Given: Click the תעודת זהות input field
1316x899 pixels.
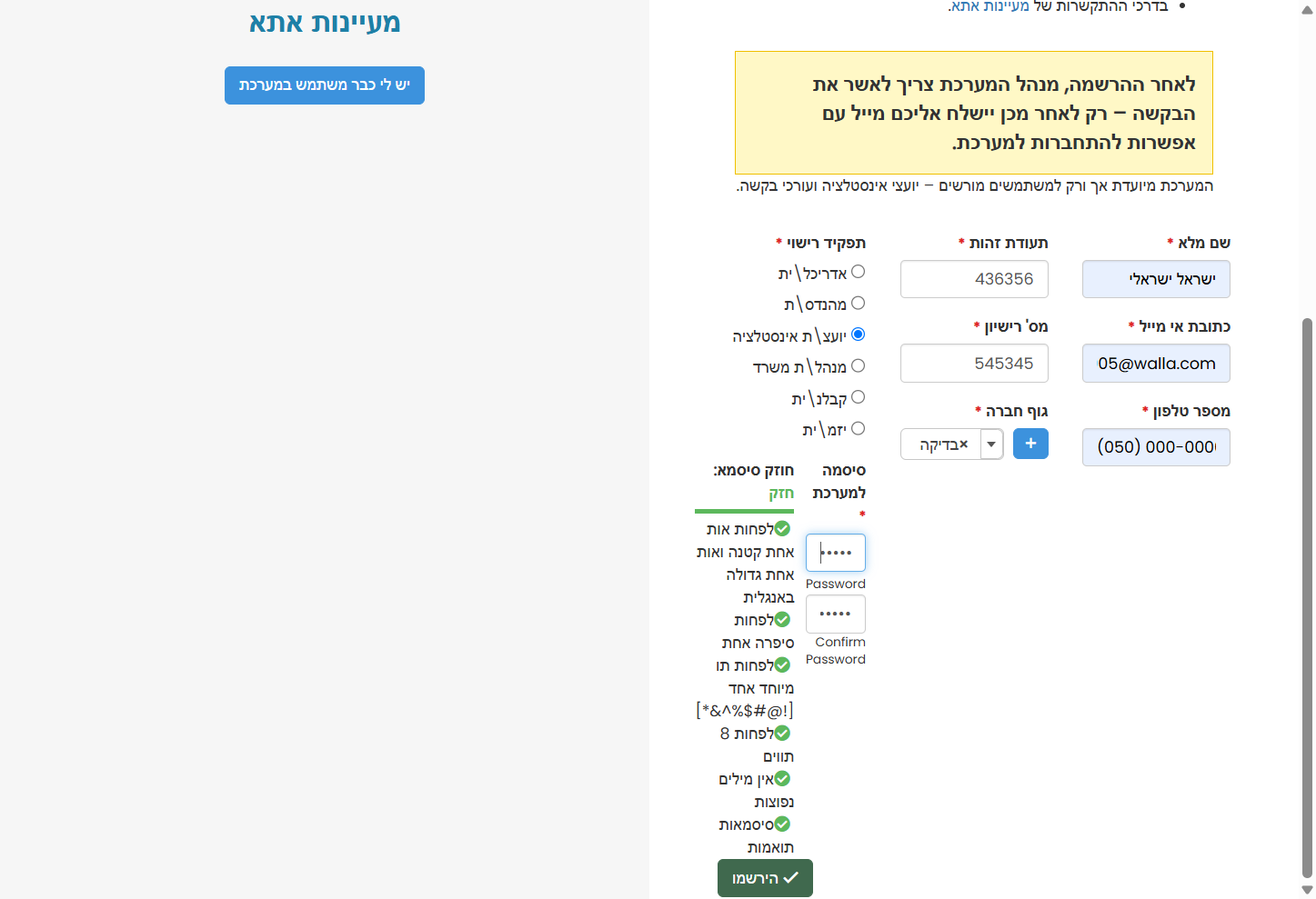Looking at the screenshot, I should (x=974, y=279).
